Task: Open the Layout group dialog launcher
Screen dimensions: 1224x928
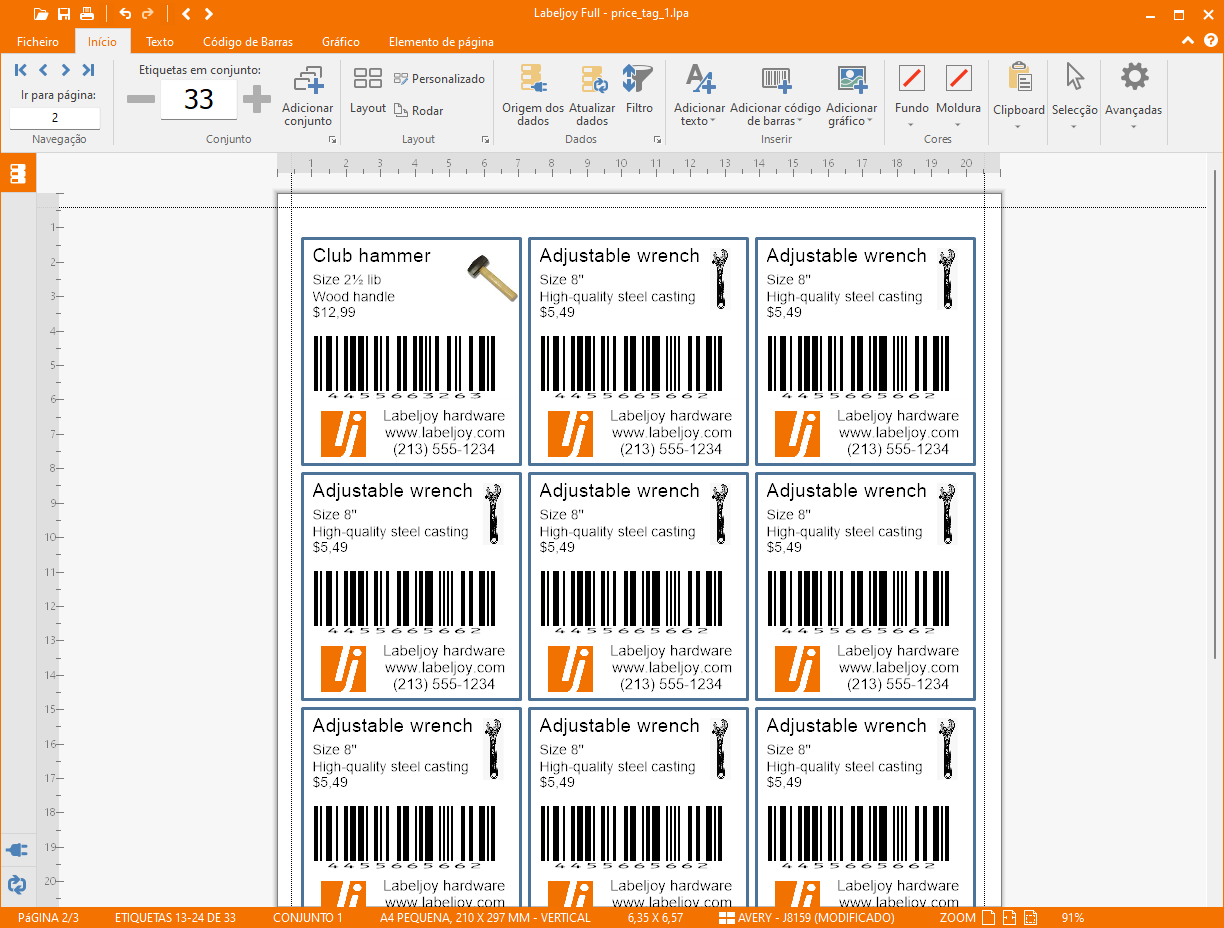Action: [486, 140]
